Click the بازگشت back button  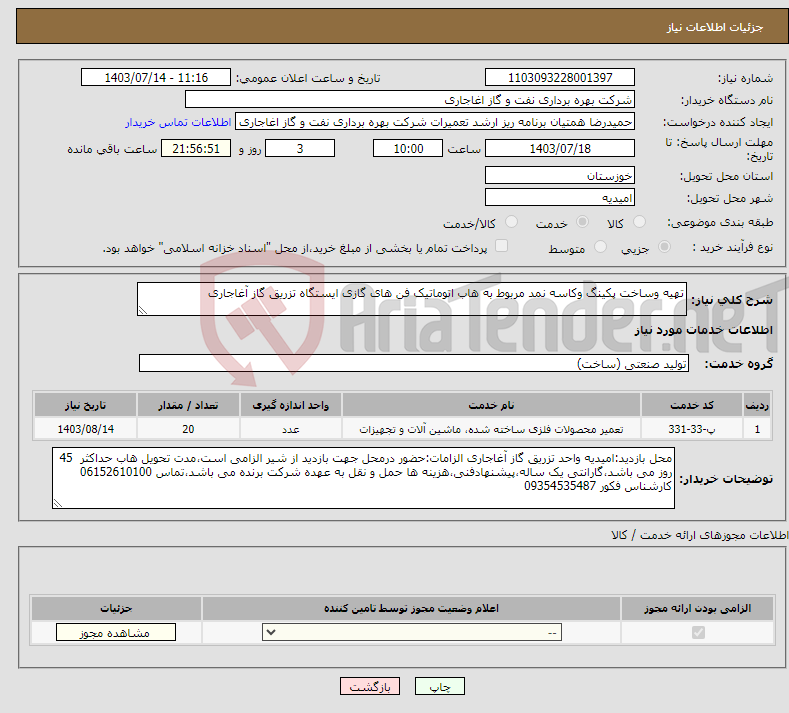pyautogui.click(x=370, y=686)
